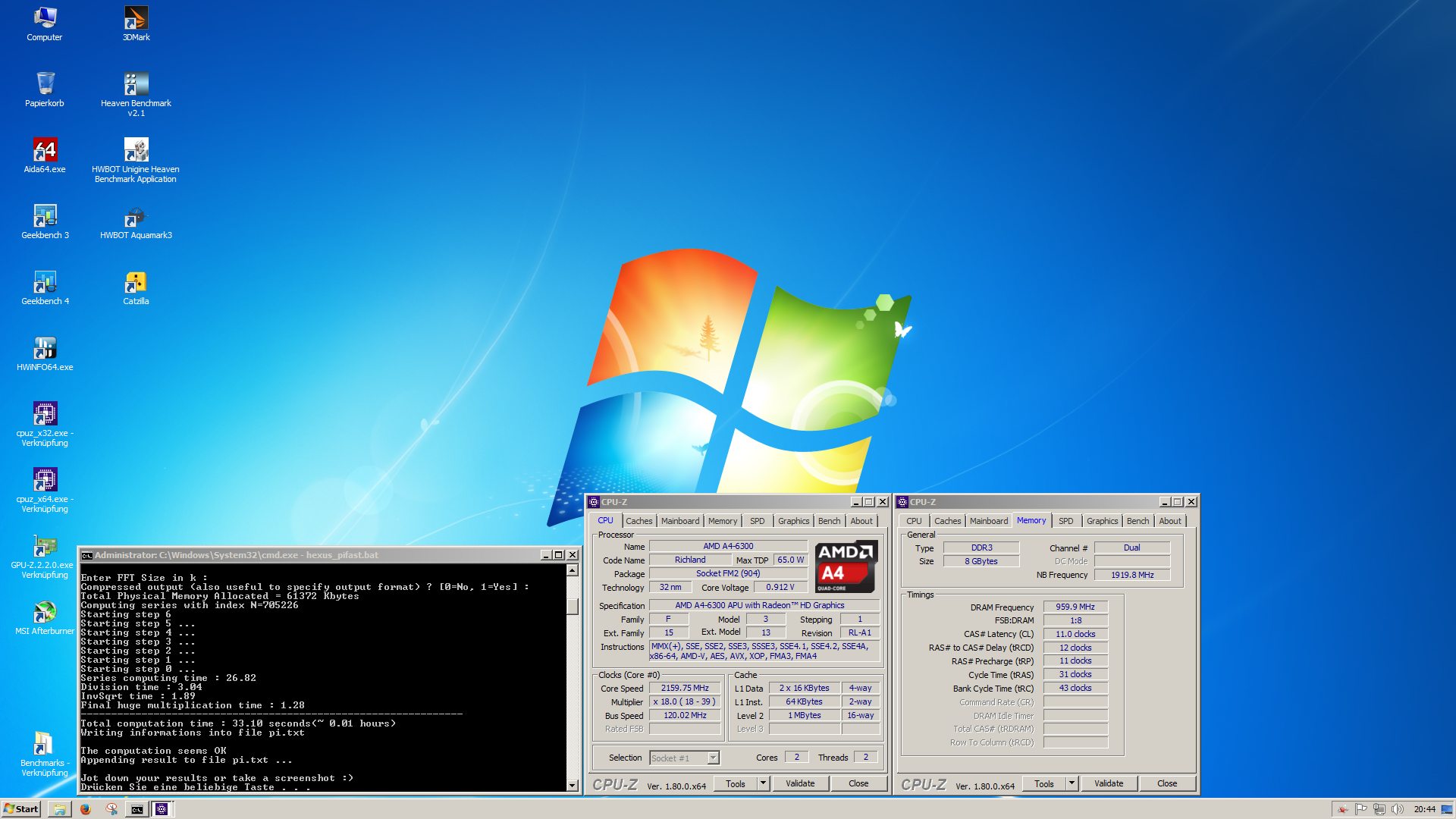
Task: Open the Computer desktop icon
Action: click(45, 24)
